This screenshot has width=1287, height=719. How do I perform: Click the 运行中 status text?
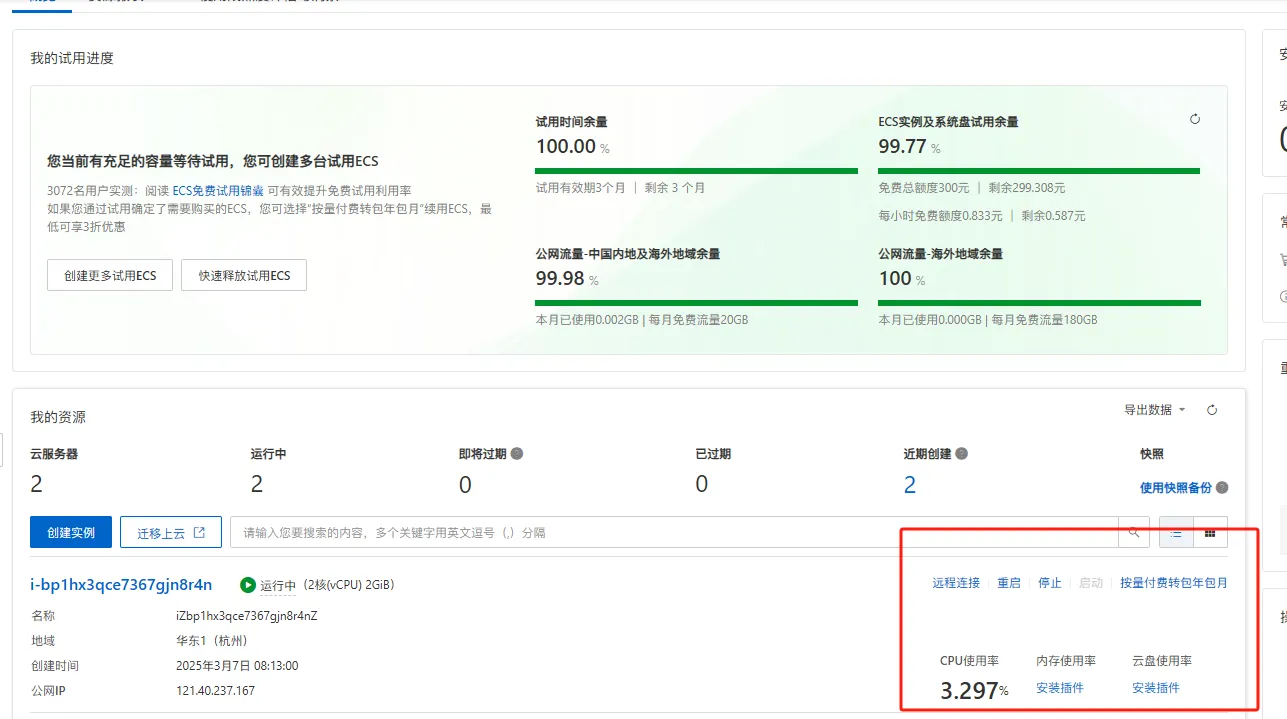(278, 586)
